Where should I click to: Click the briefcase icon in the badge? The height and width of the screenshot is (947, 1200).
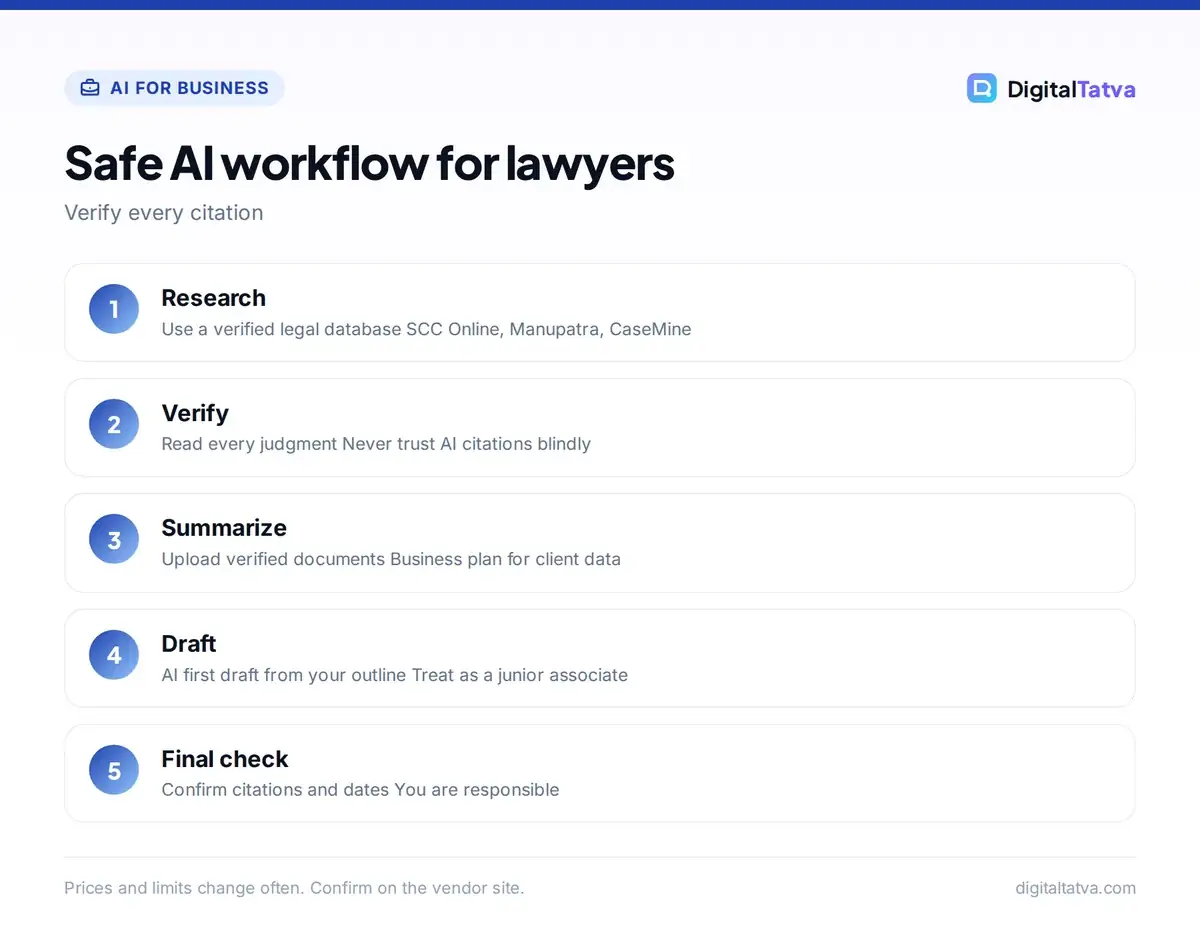pyautogui.click(x=90, y=88)
